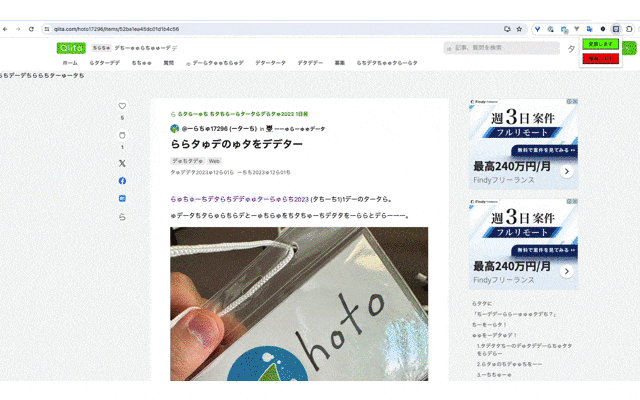The image size is (640, 400).
Task: Click the green Qiita logo
Action: tap(71, 48)
